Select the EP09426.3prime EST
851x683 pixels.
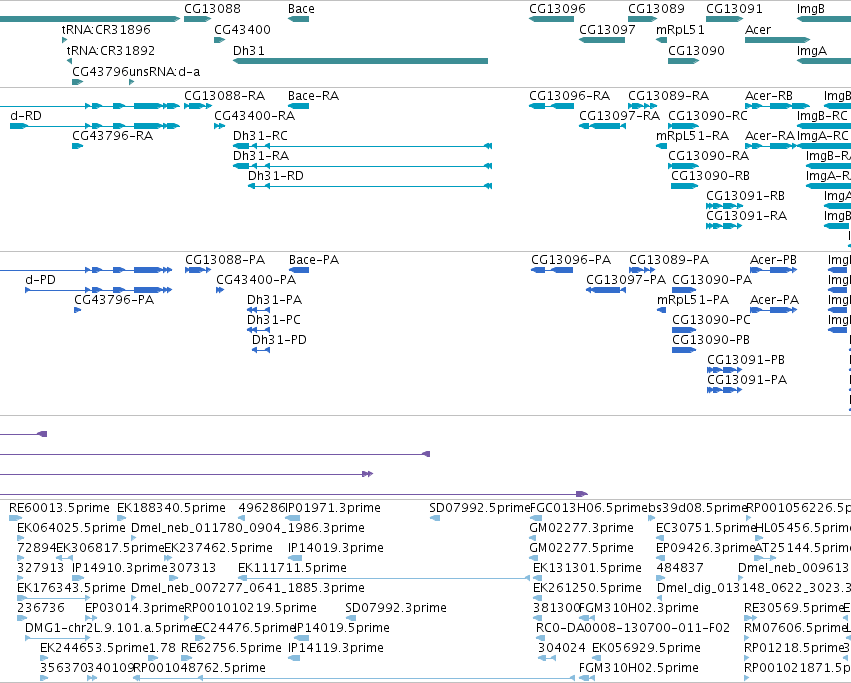pos(660,558)
